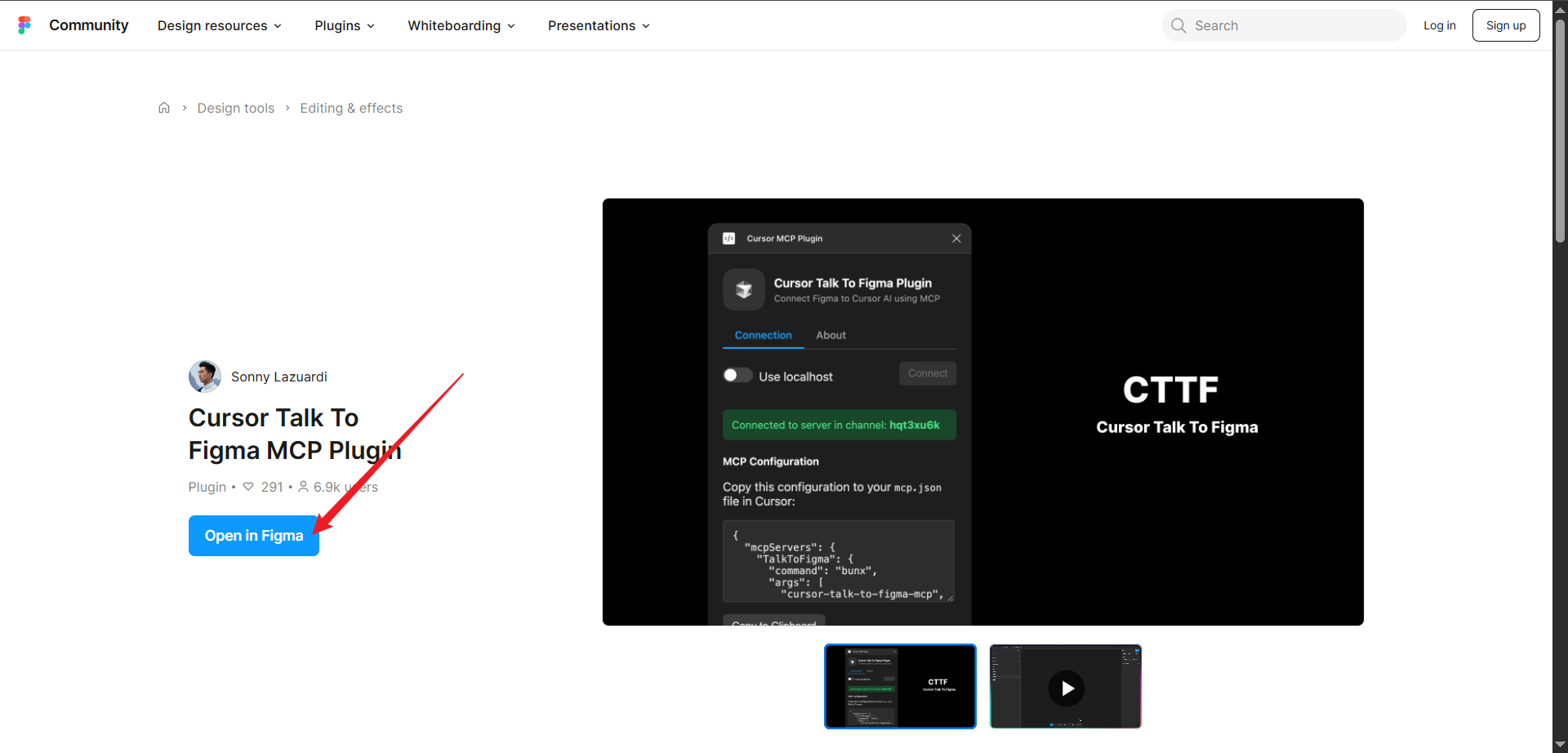Image resolution: width=1568 pixels, height=753 pixels.
Task: Click the Cursor MCP Plugin code icon
Action: click(728, 238)
